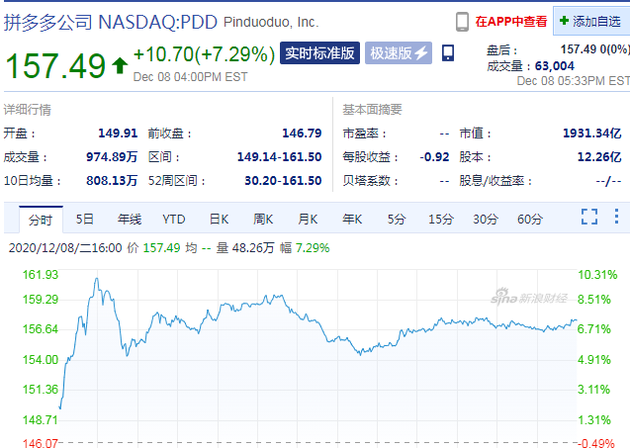Click the intraday price line chart
The height and width of the screenshot is (448, 630).
click(x=317, y=358)
